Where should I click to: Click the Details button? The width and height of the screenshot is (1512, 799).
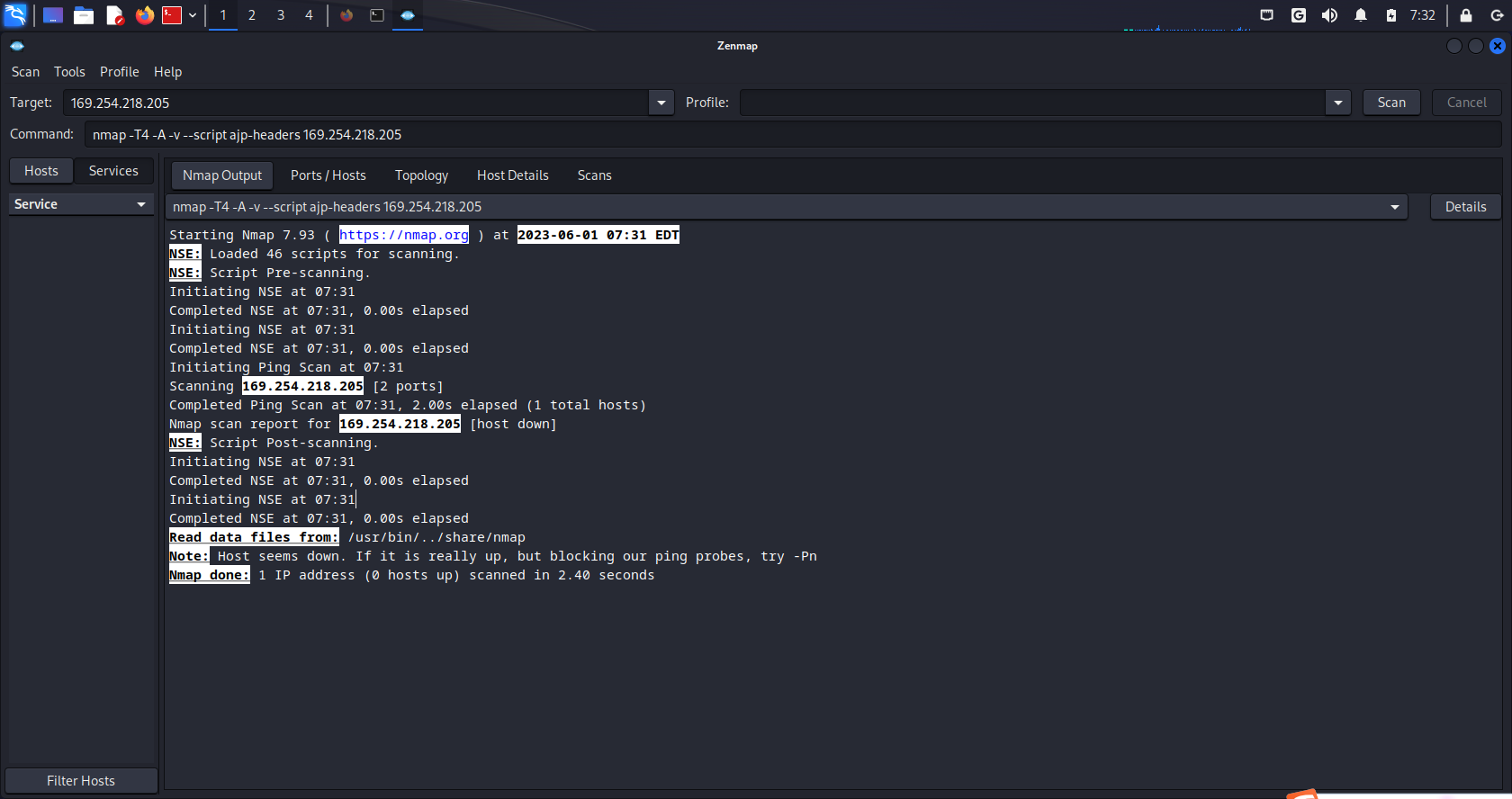pos(1466,207)
